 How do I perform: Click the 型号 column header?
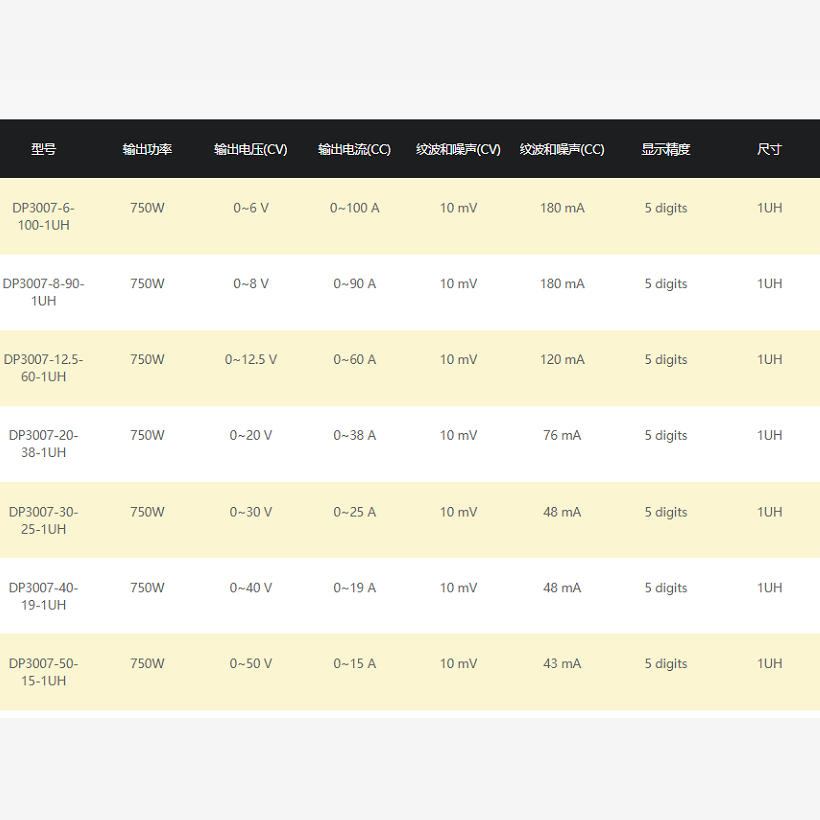click(43, 149)
